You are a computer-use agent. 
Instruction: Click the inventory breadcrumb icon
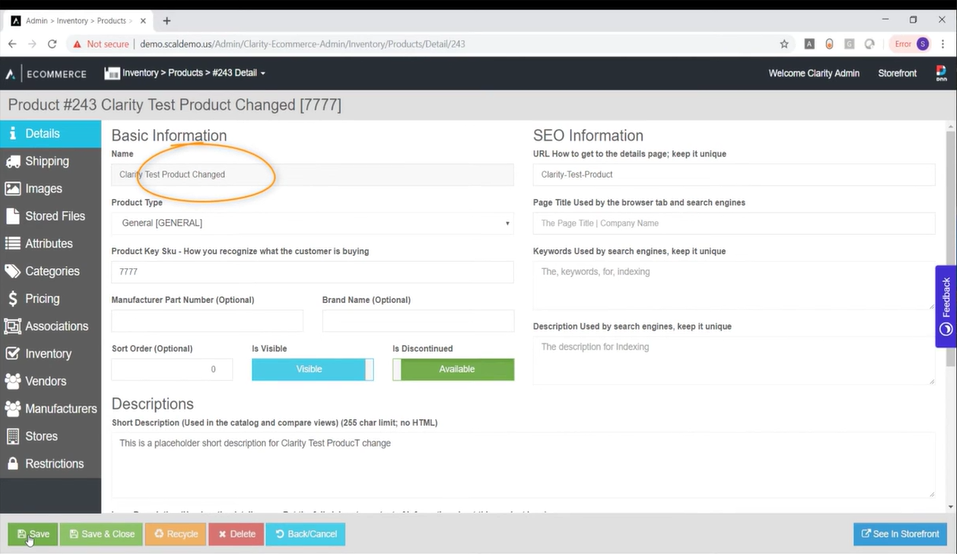pyautogui.click(x=112, y=73)
